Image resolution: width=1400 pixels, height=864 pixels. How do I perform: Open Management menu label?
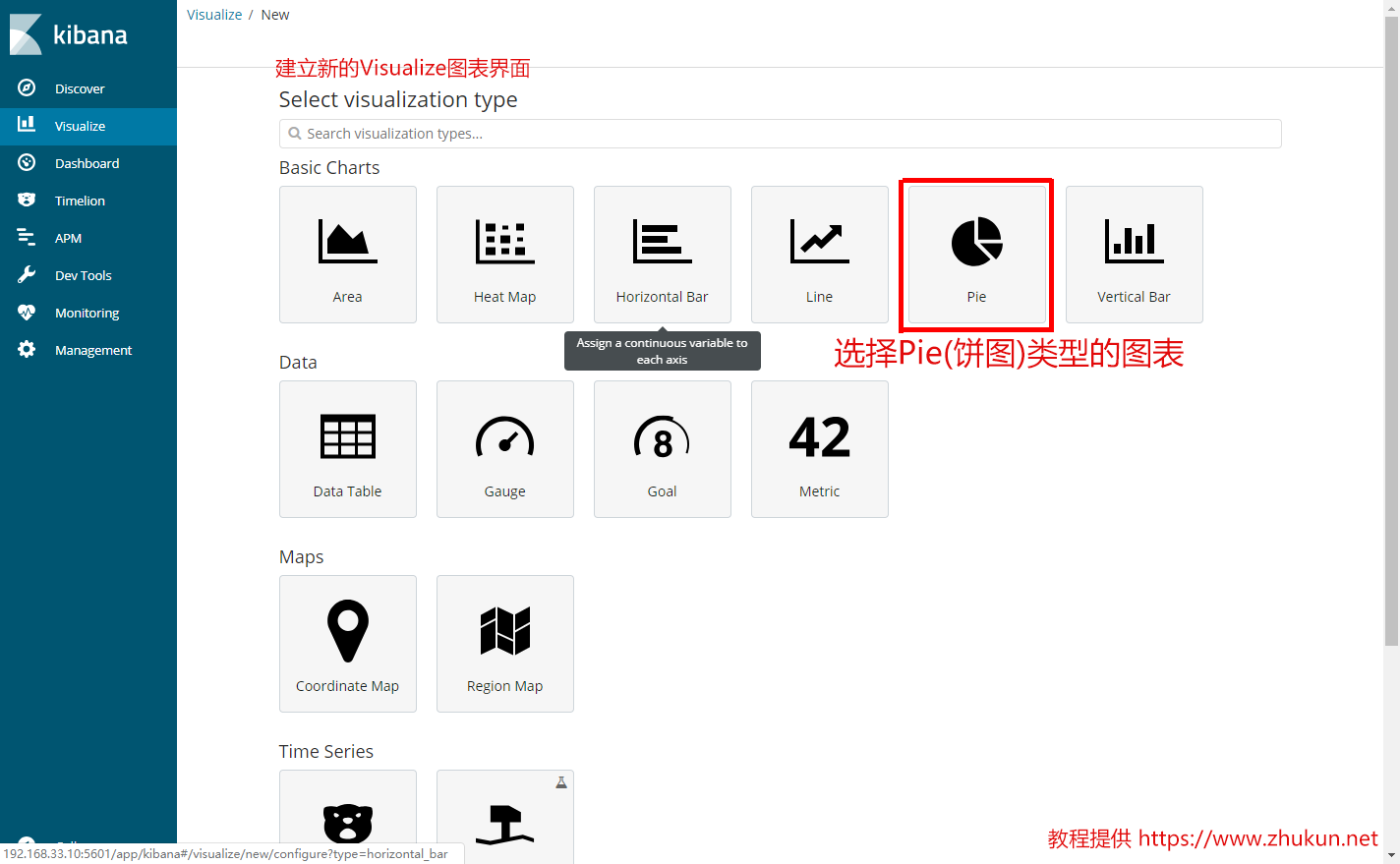point(93,350)
